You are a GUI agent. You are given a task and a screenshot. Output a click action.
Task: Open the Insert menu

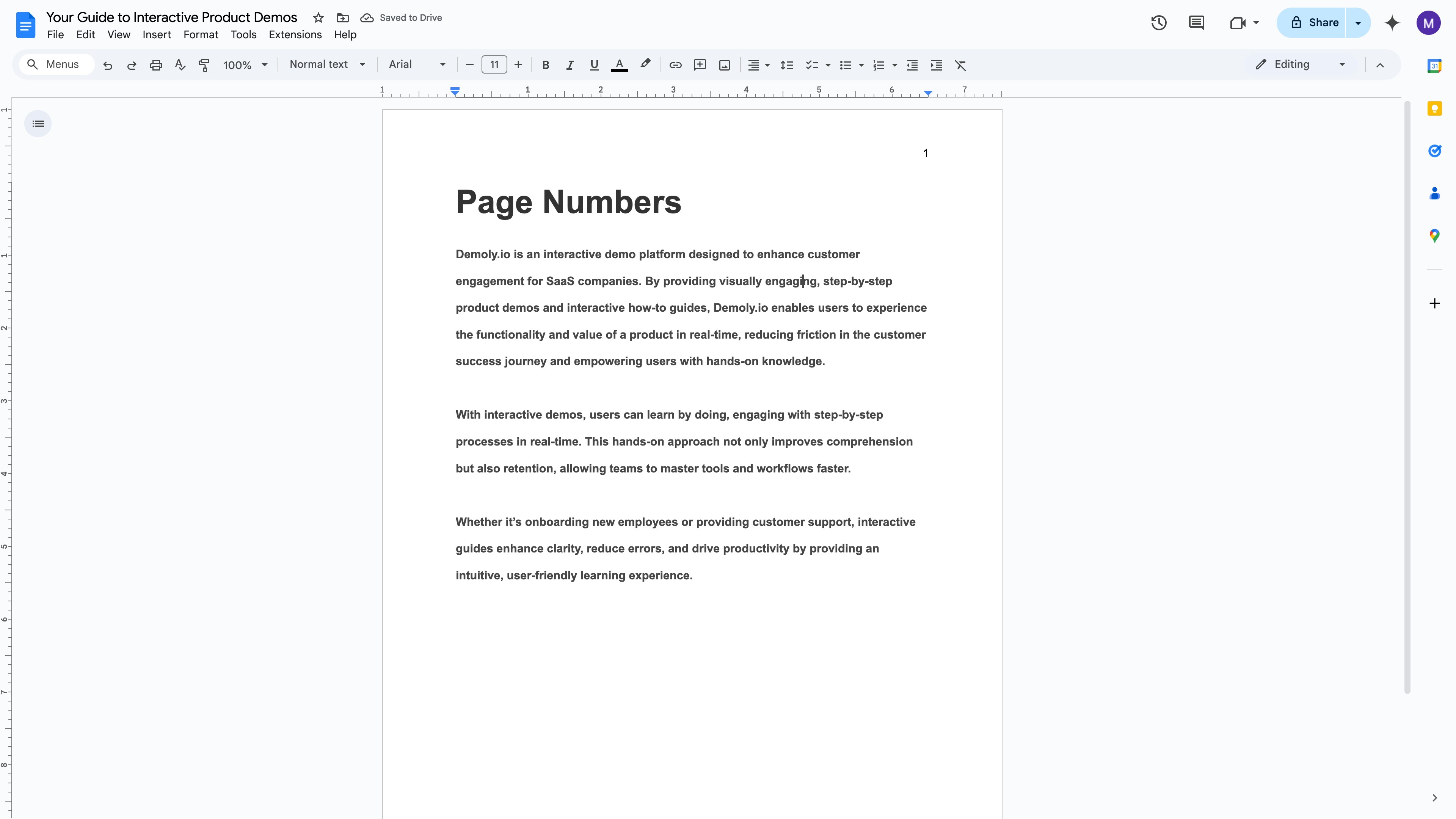tap(157, 35)
